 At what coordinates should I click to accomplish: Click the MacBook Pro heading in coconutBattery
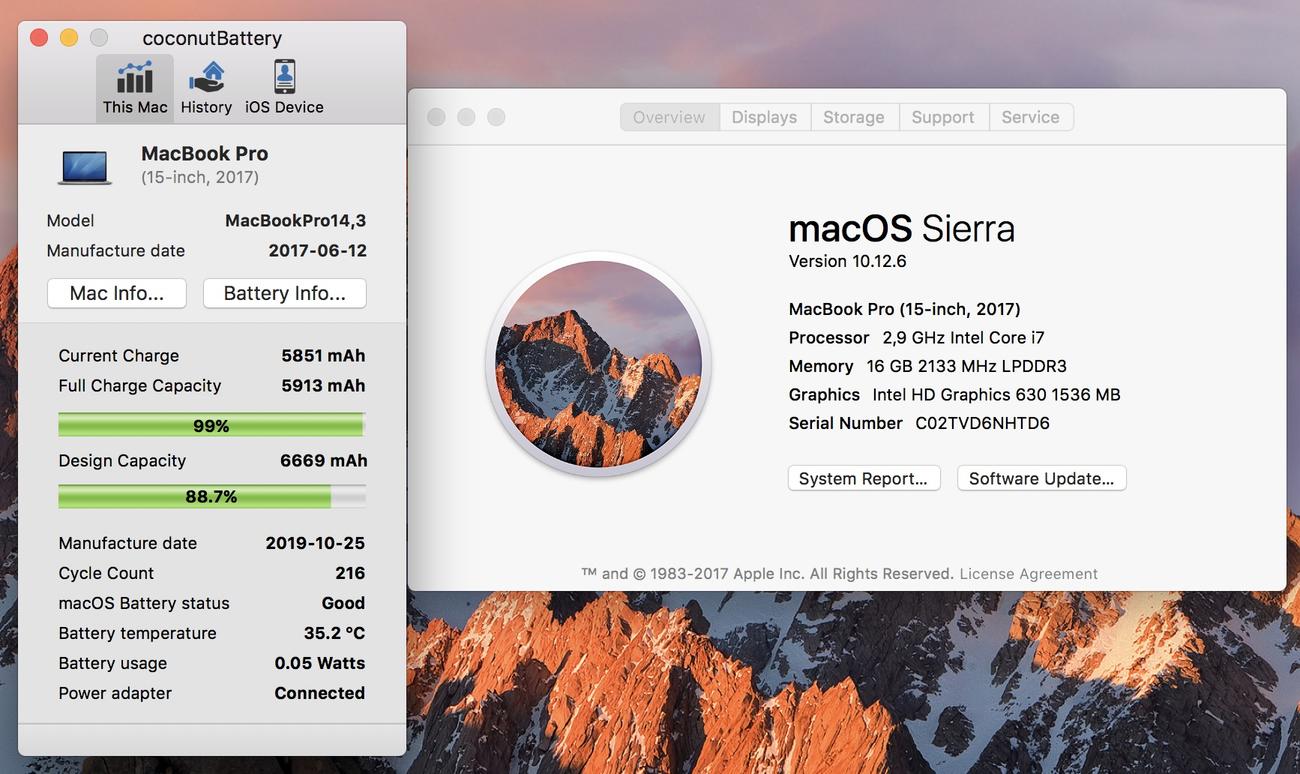[205, 154]
